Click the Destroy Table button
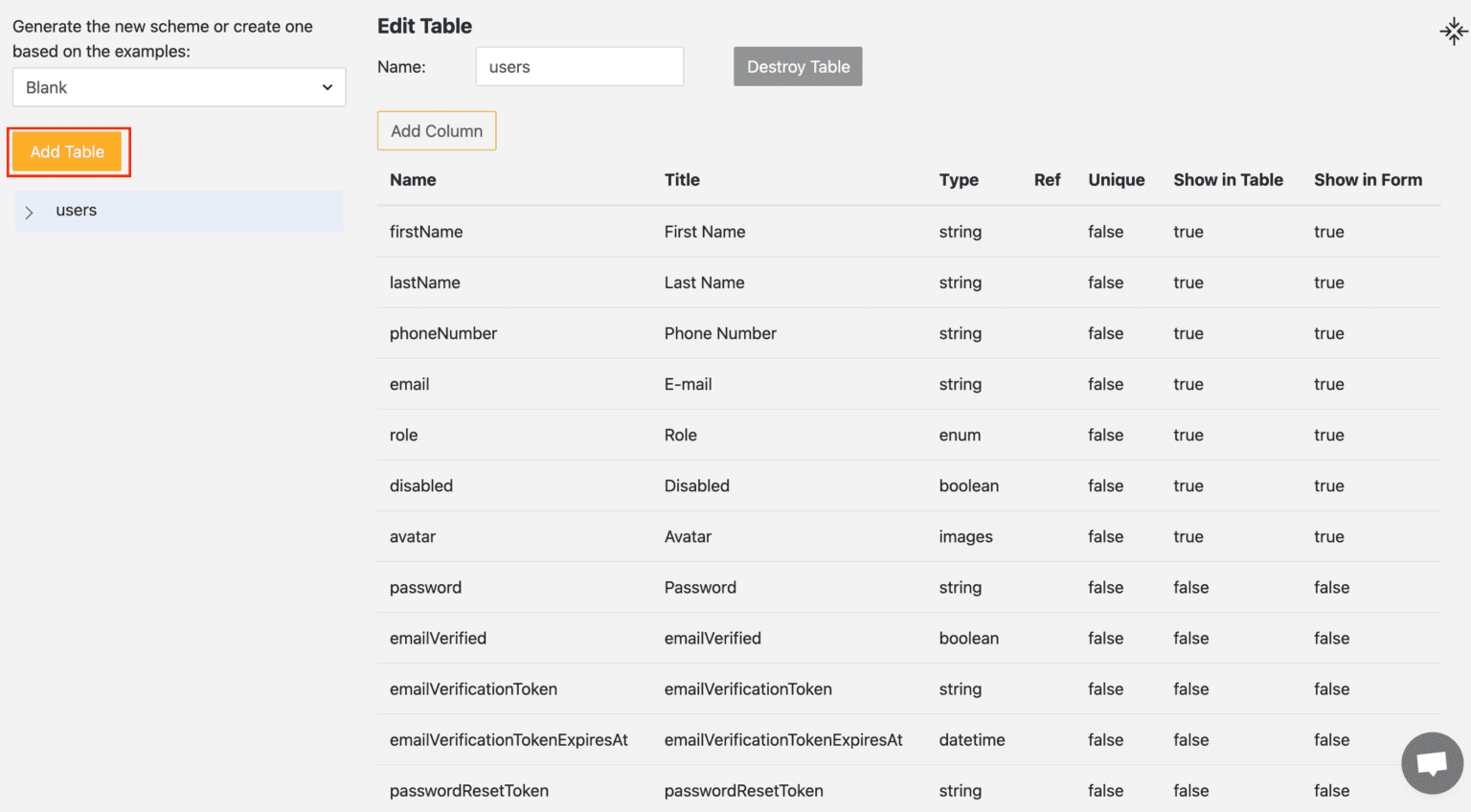 (x=798, y=66)
